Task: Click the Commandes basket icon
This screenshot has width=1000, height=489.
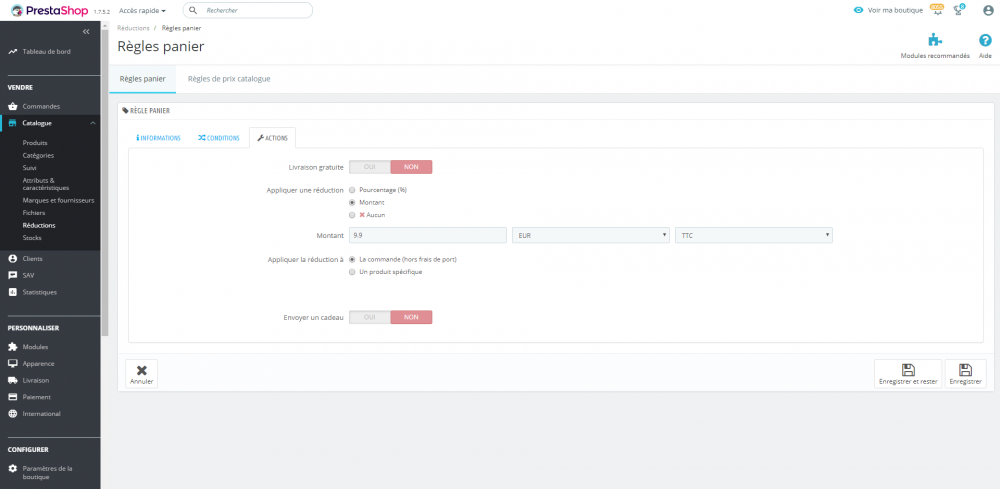Action: [13, 106]
